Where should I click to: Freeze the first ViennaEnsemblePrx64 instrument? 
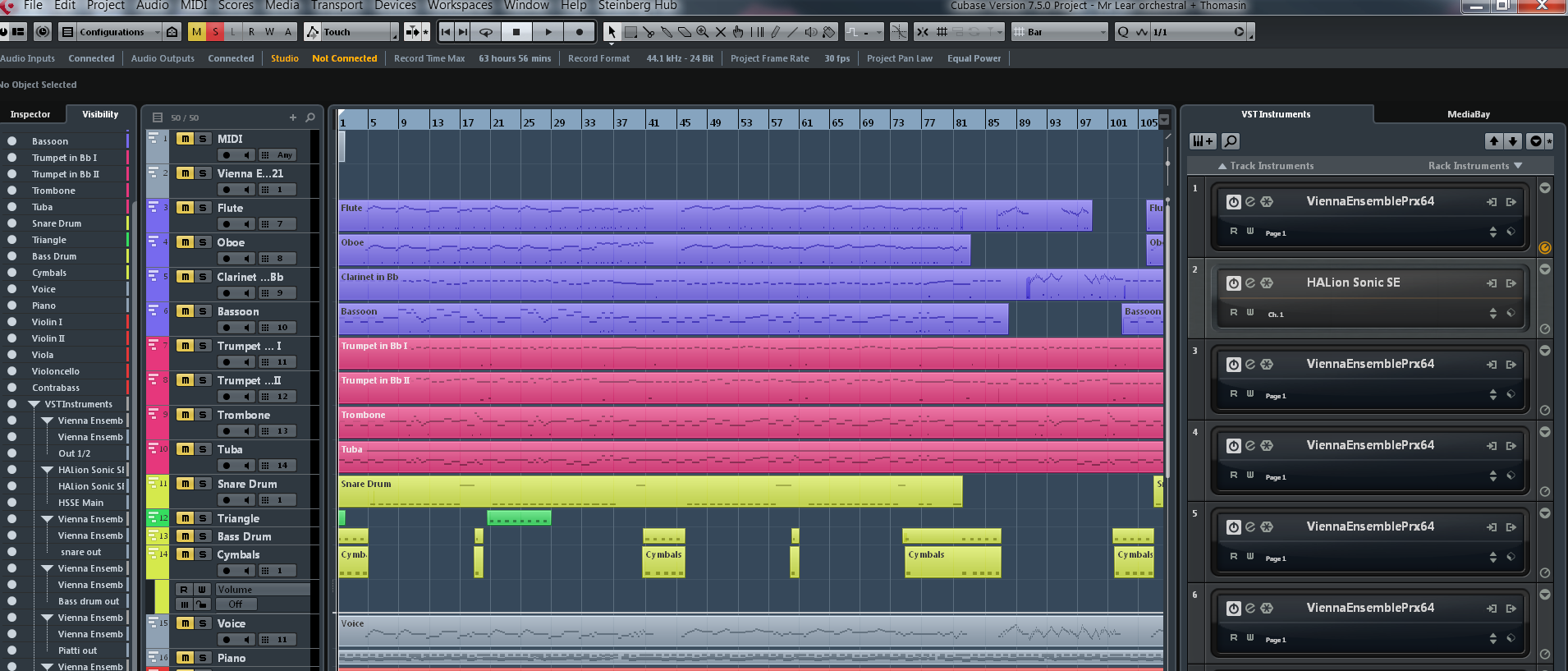point(1267,201)
